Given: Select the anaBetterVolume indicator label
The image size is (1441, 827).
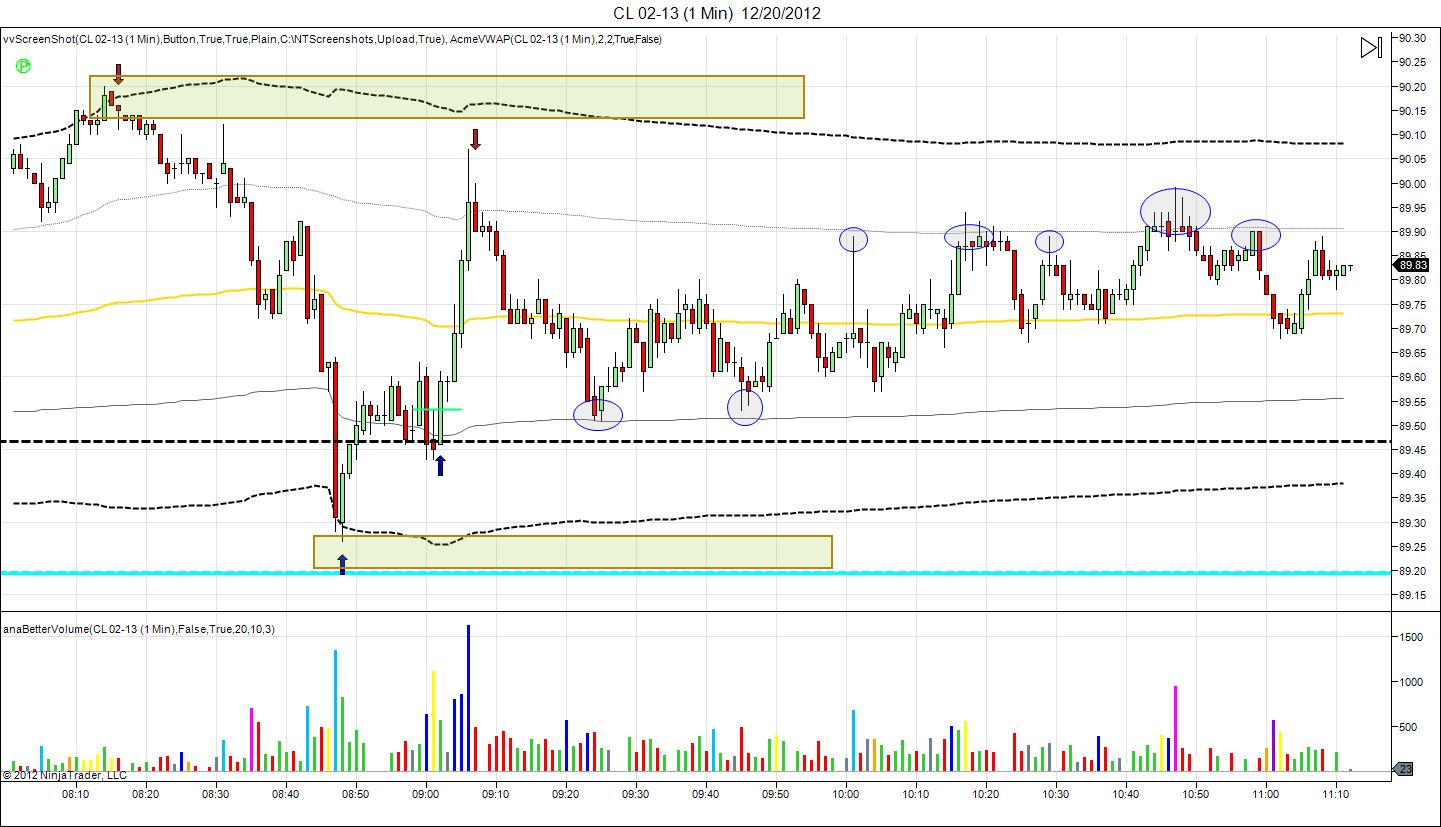Looking at the screenshot, I should tap(139, 629).
